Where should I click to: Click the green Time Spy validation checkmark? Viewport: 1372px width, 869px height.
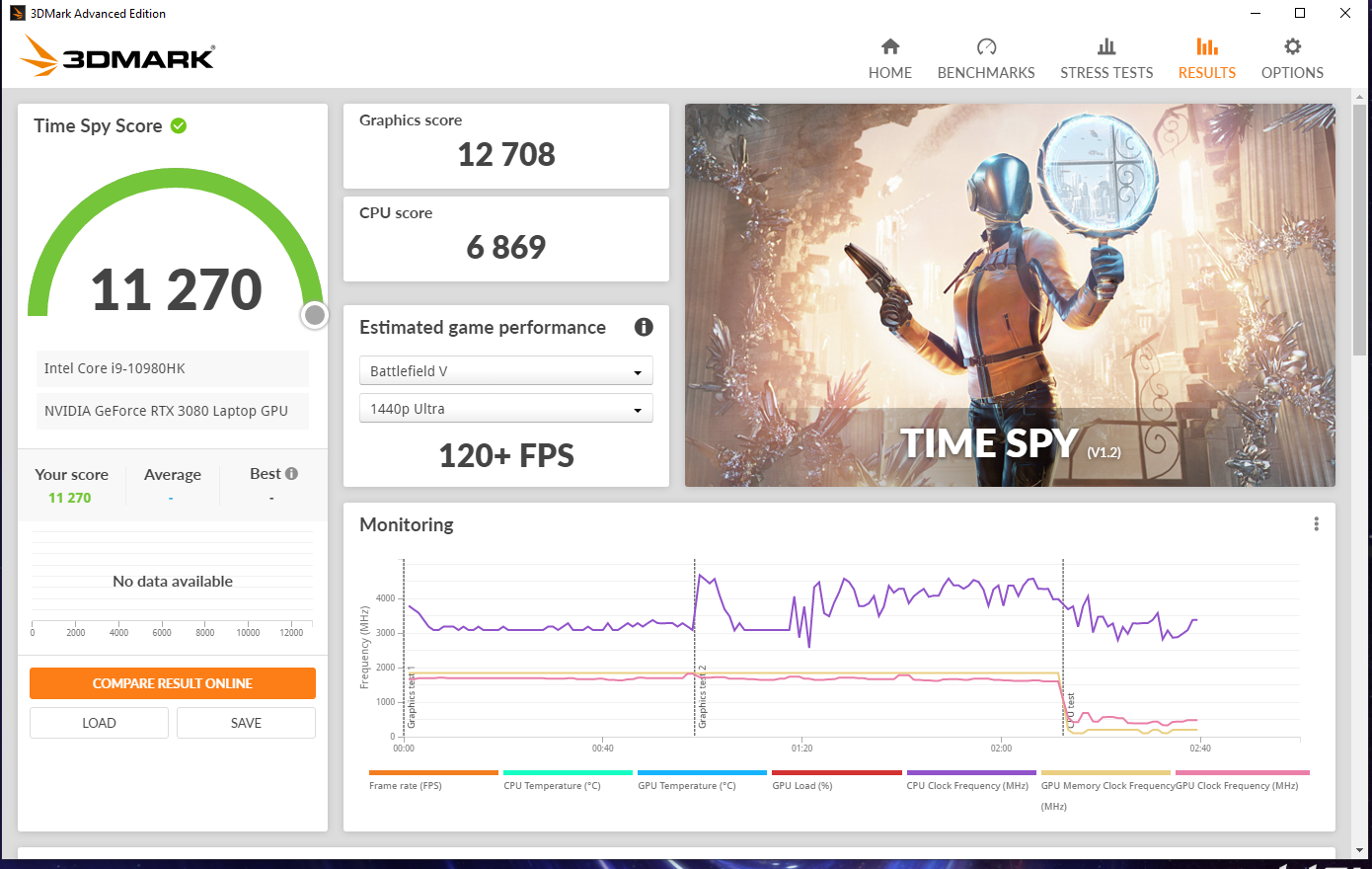tap(179, 125)
